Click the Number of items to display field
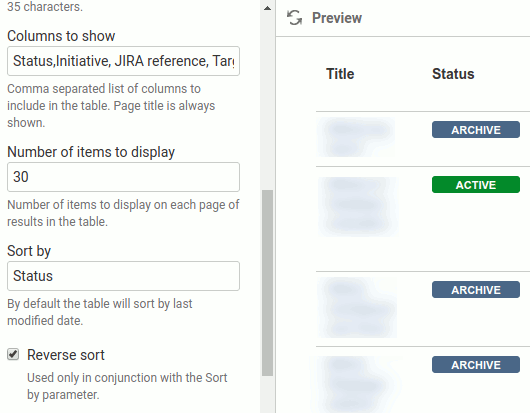This screenshot has height=413, width=530. click(123, 177)
